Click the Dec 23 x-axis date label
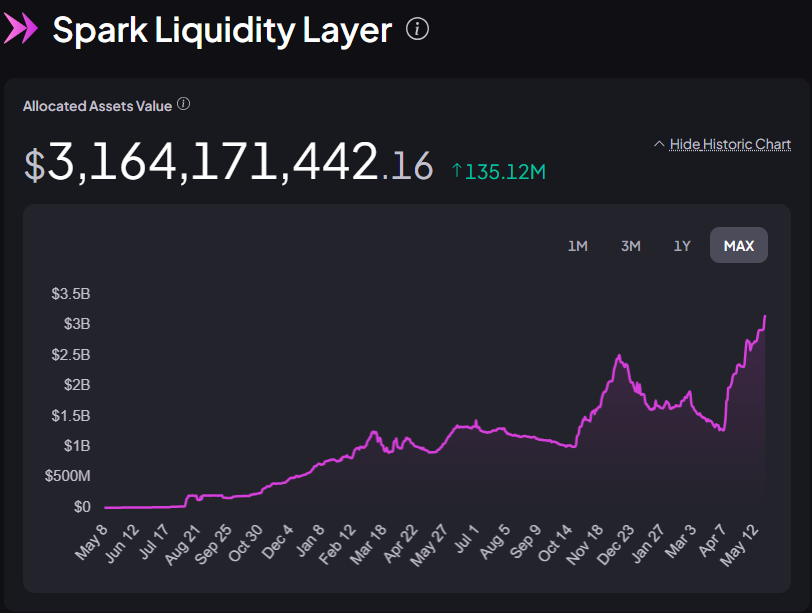This screenshot has height=613, width=812. 616,545
